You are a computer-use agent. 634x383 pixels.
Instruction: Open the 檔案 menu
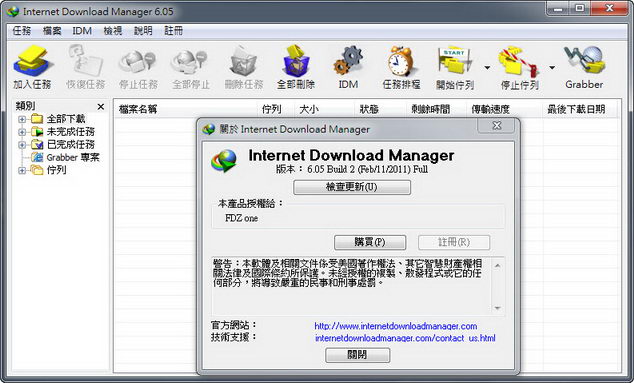(52, 31)
